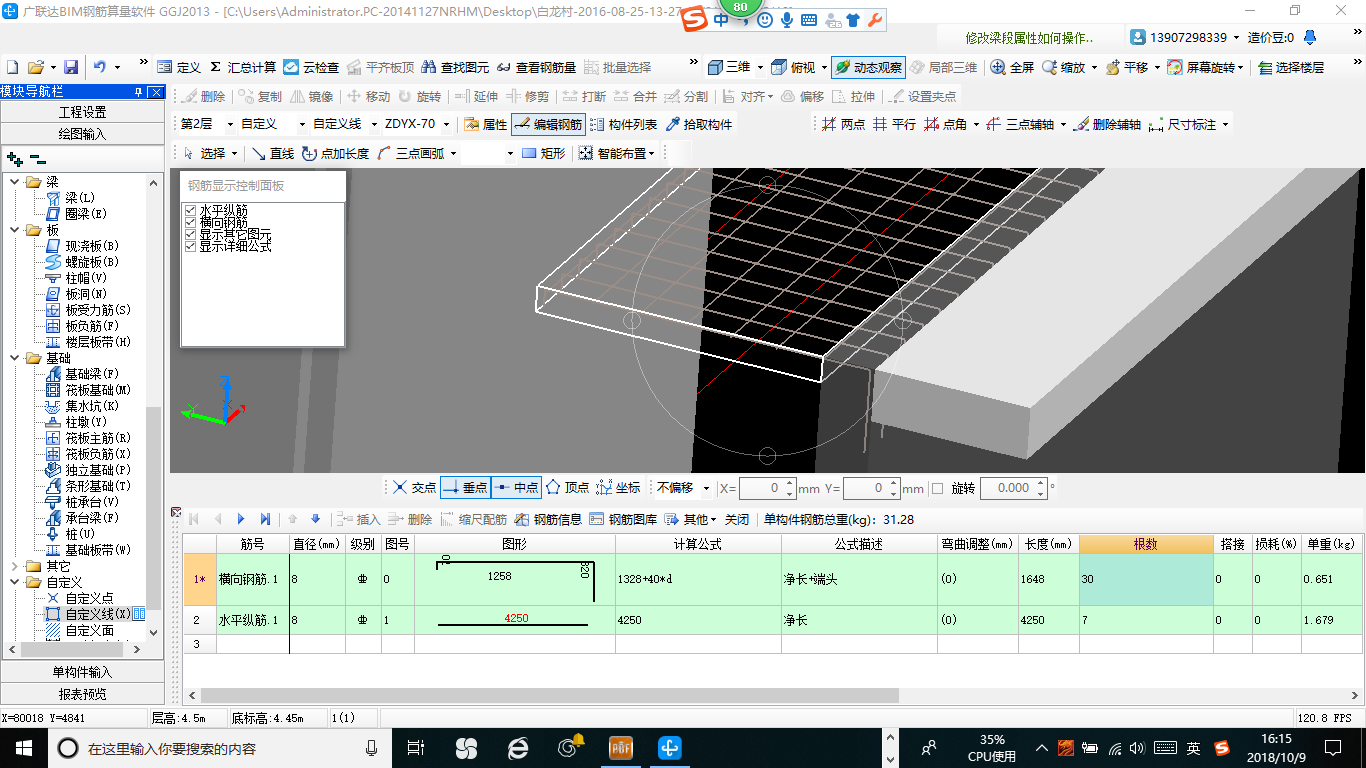Click the undo arrow icon
Screen dimensions: 1366x768
100,67
